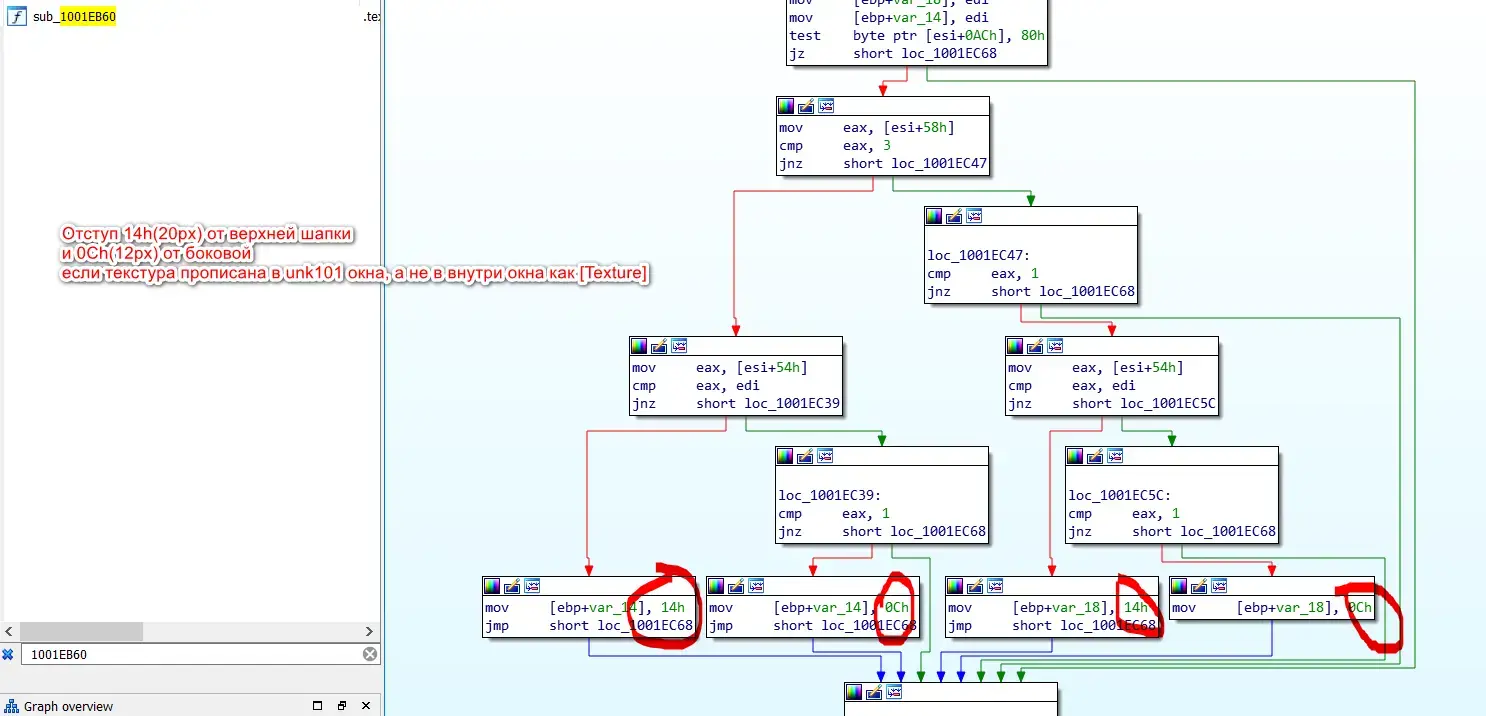Click functions list scrollbar right arrow
The image size is (1486, 716).
coord(369,632)
